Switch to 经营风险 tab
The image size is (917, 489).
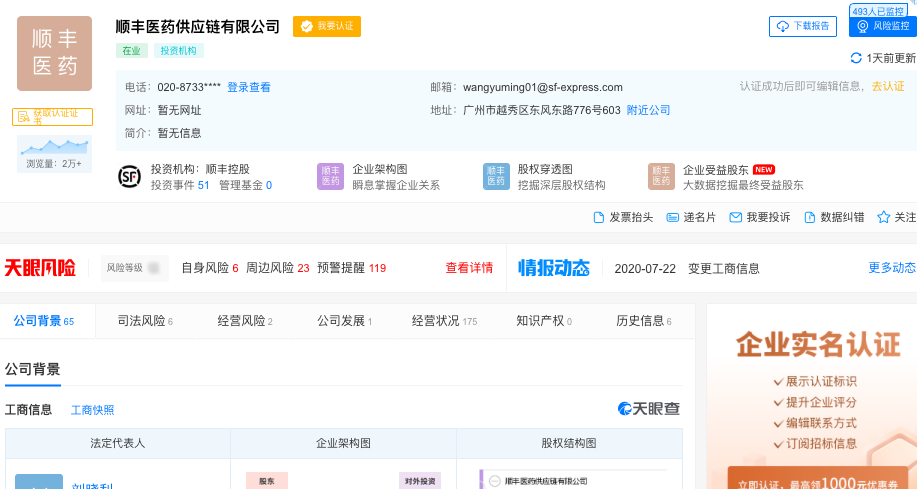[x=245, y=321]
